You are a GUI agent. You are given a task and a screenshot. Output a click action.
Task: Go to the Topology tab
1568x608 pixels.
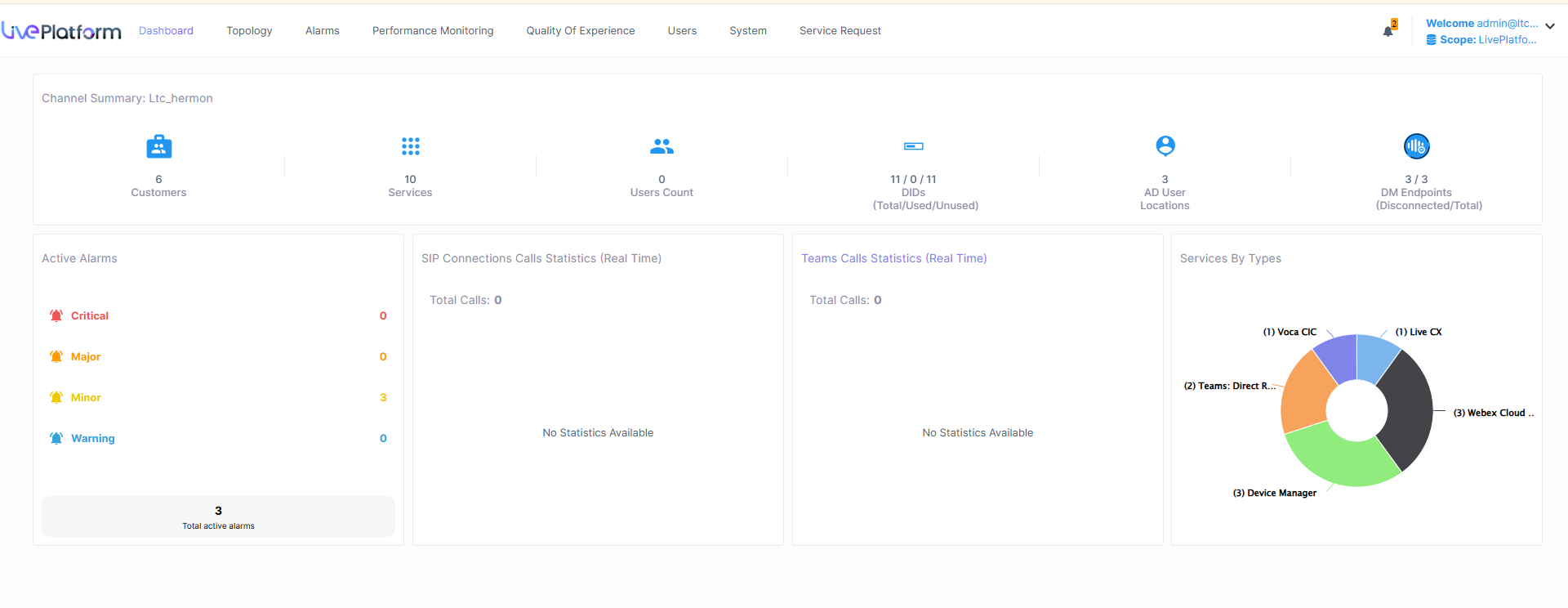[249, 31]
